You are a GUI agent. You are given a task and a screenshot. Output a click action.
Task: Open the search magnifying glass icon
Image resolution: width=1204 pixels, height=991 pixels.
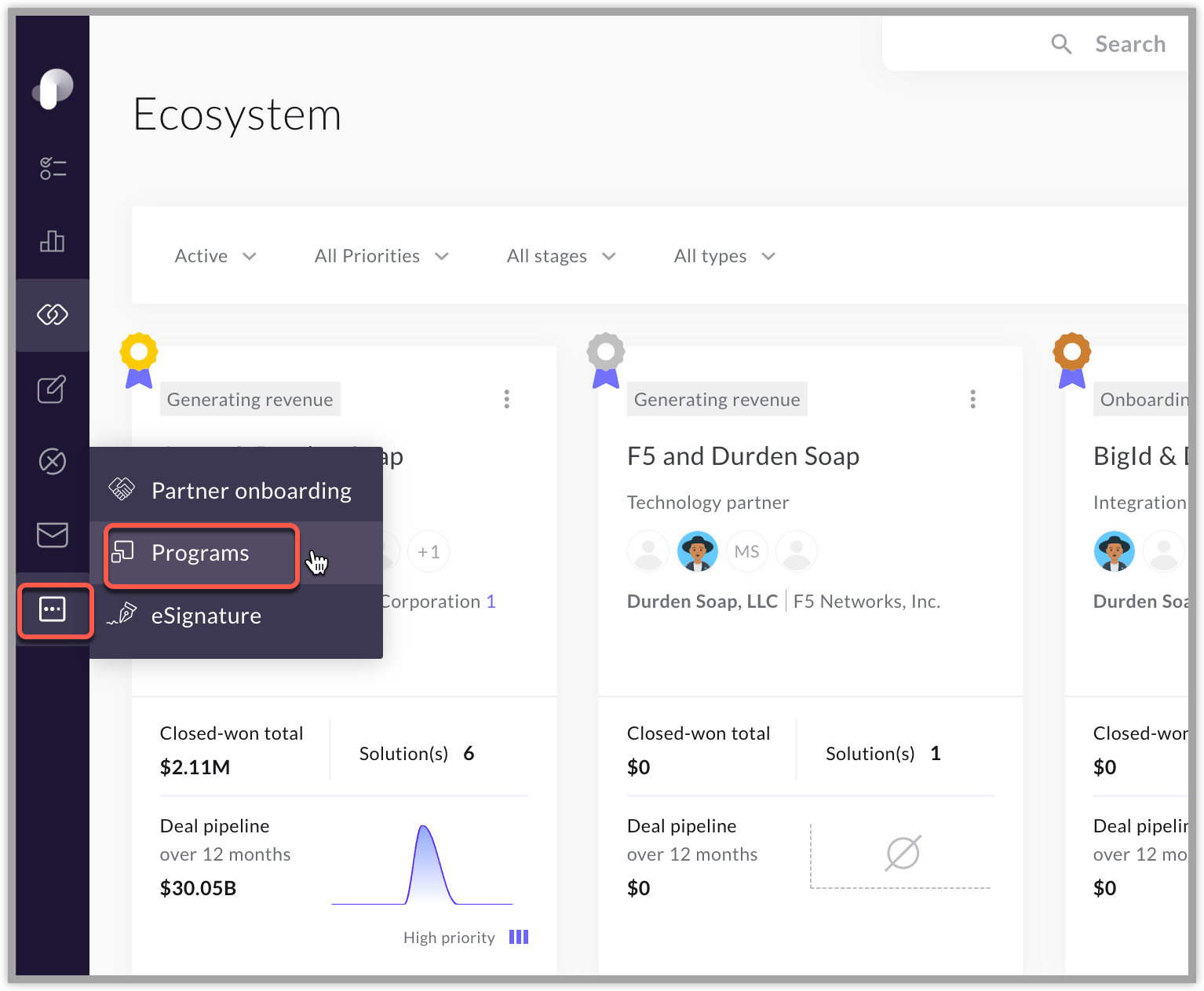pos(1061,44)
